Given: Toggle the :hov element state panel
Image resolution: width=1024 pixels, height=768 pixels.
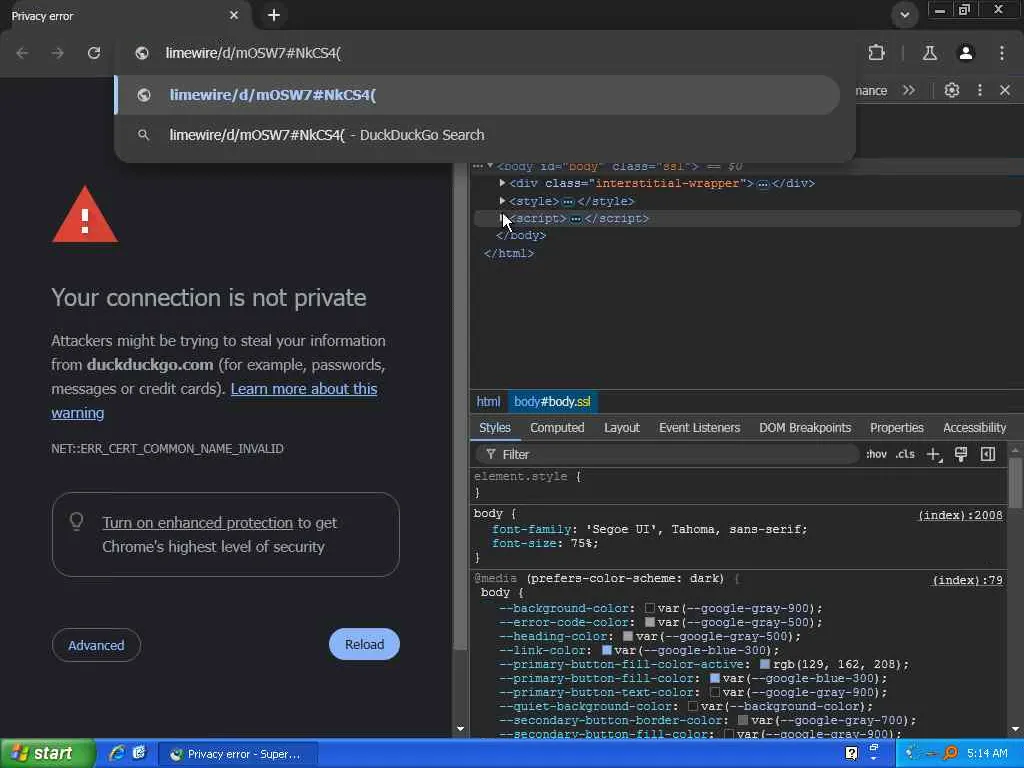Looking at the screenshot, I should click(x=876, y=454).
